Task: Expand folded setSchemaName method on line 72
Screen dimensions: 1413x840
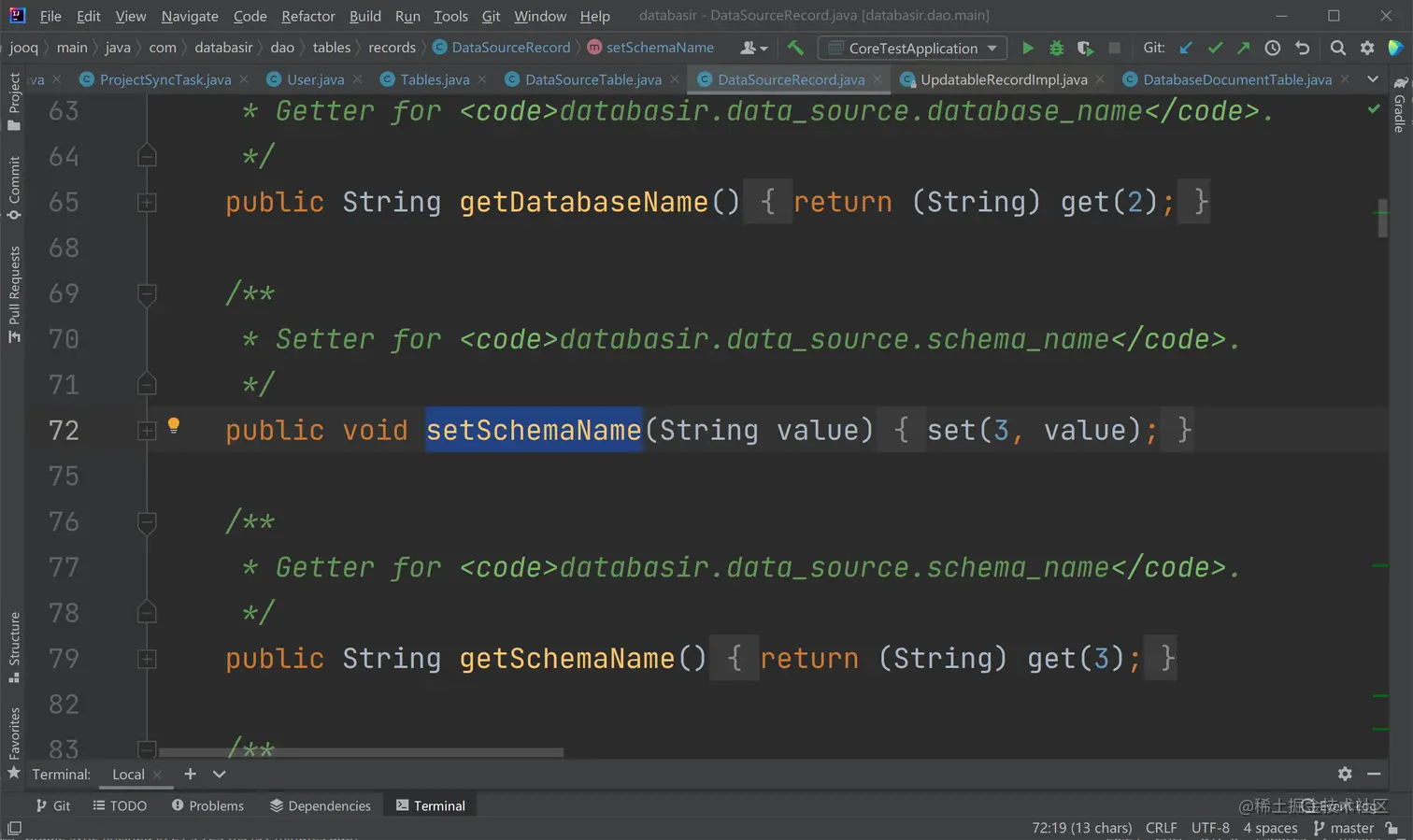Action: [147, 431]
